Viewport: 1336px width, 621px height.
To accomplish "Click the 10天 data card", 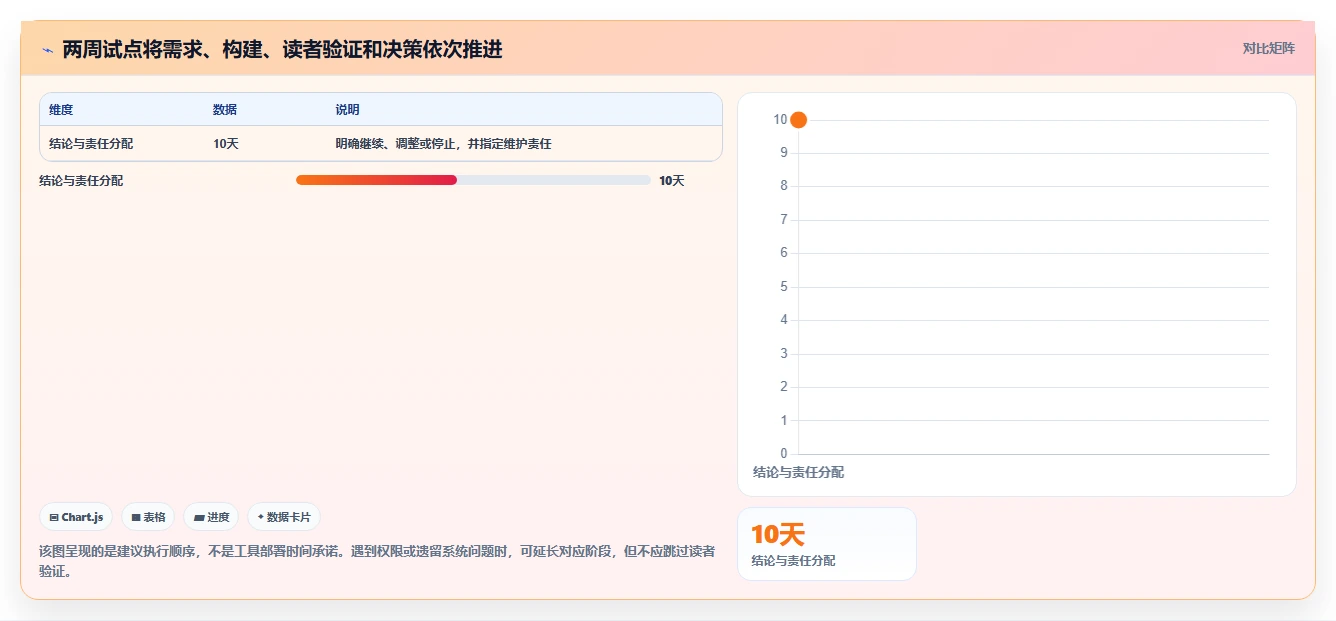I will coord(827,544).
